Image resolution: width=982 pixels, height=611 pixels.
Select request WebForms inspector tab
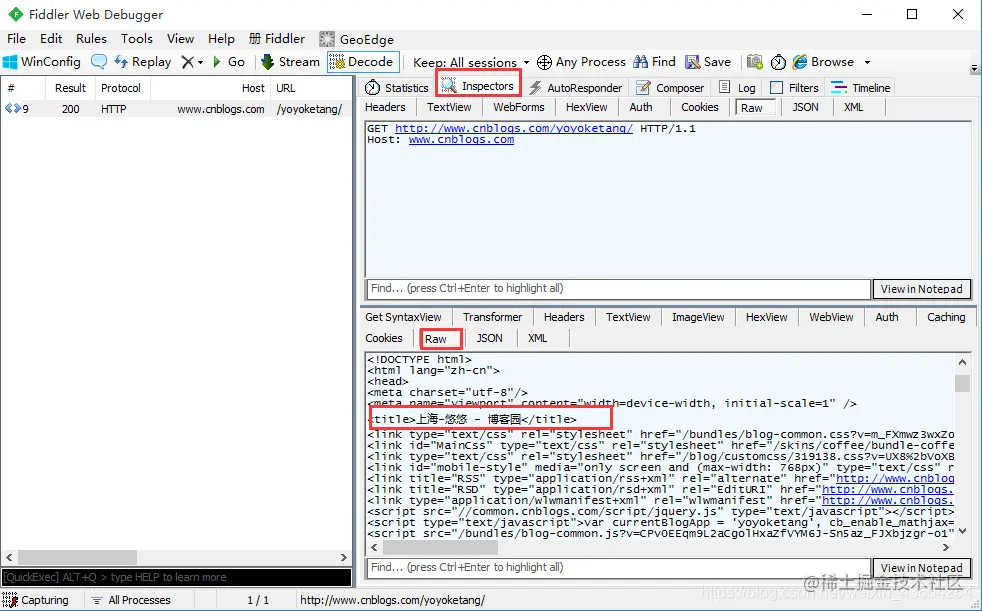point(519,107)
